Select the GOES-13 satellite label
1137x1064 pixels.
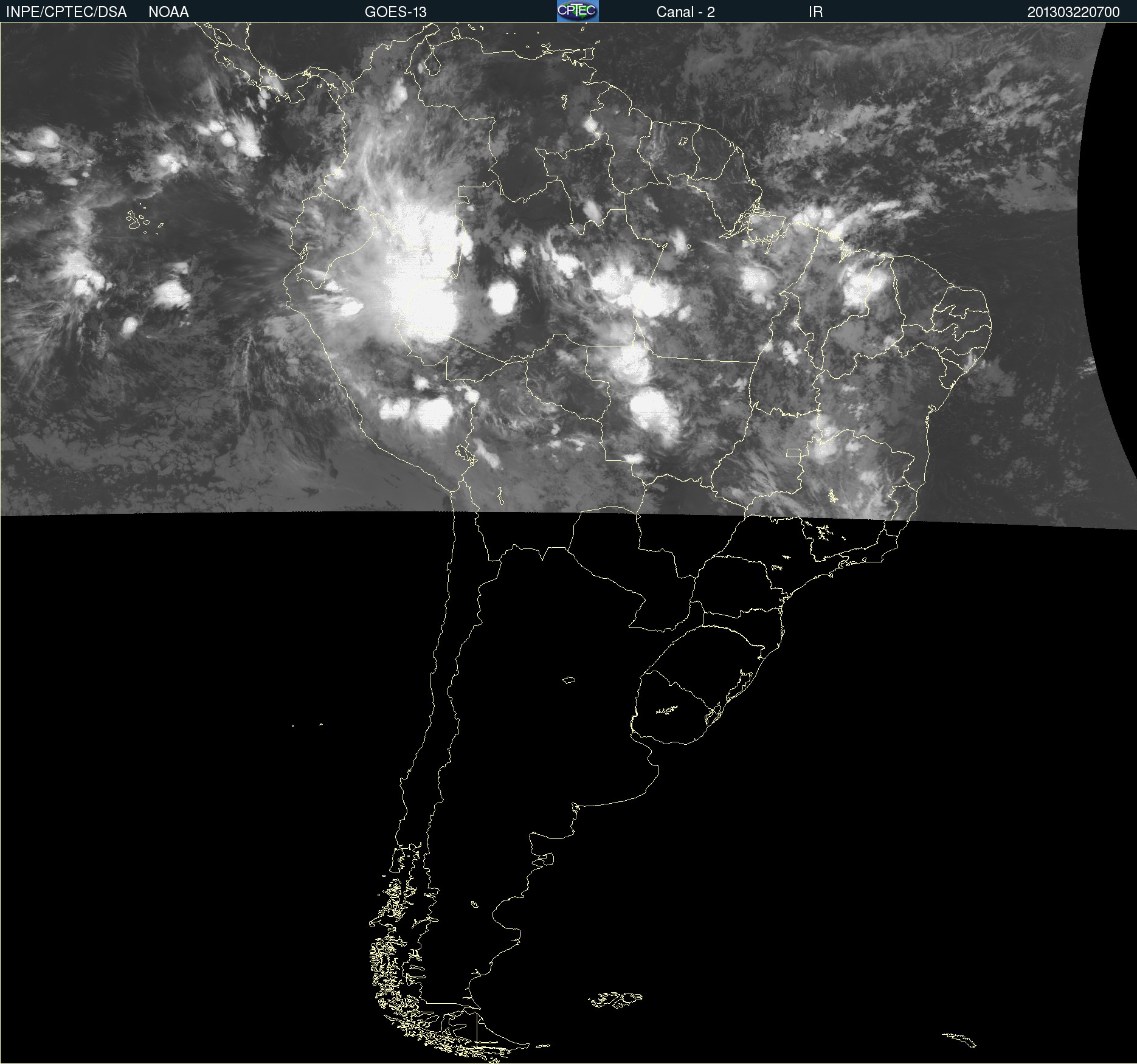(395, 12)
